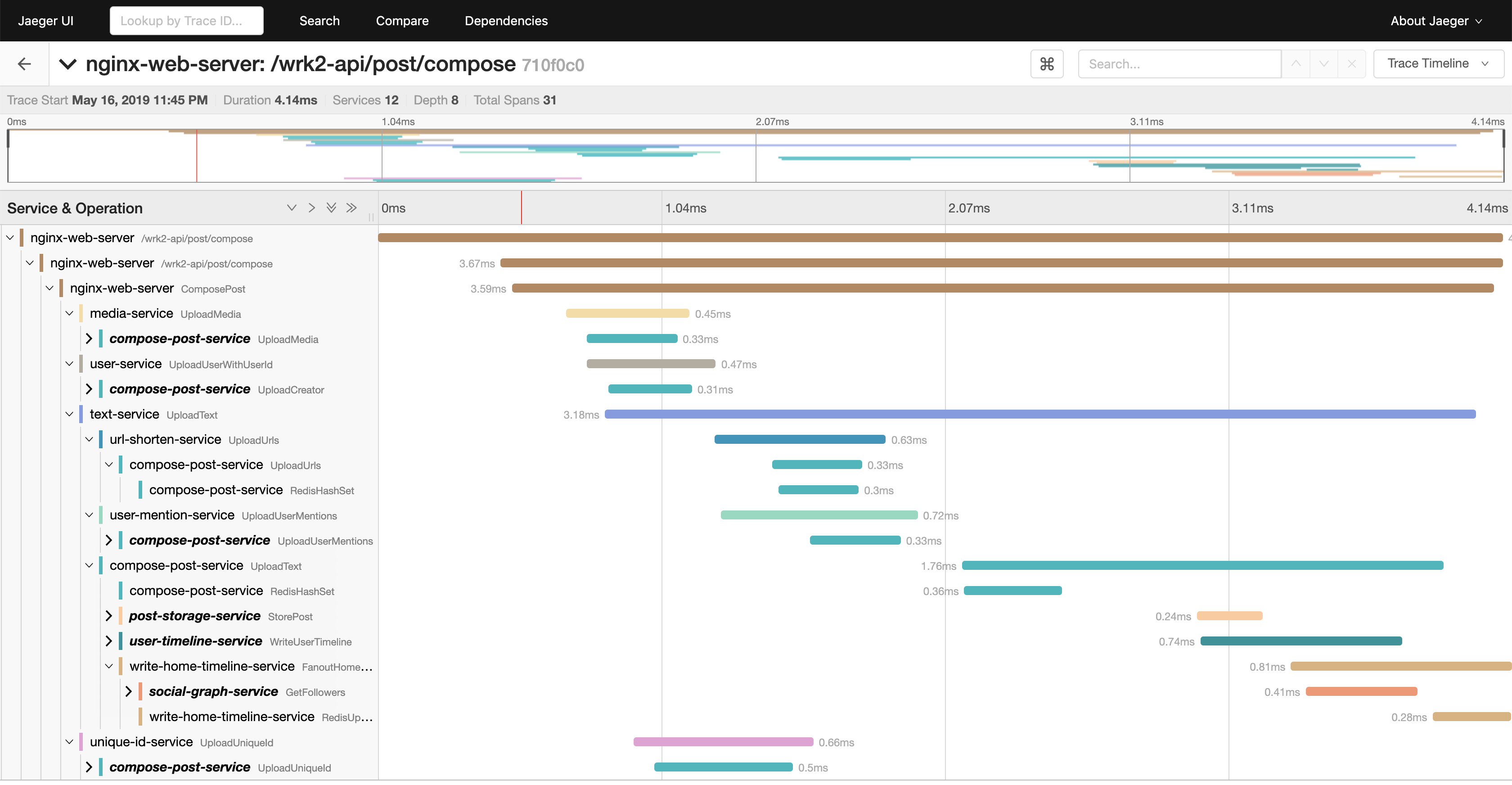
Task: Open keyboard shortcuts command icon
Action: pos(1047,64)
